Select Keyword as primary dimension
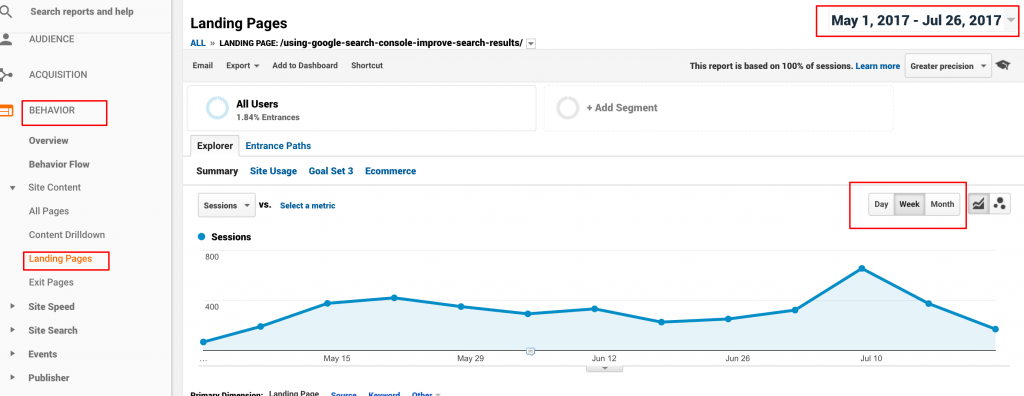 click(x=384, y=393)
